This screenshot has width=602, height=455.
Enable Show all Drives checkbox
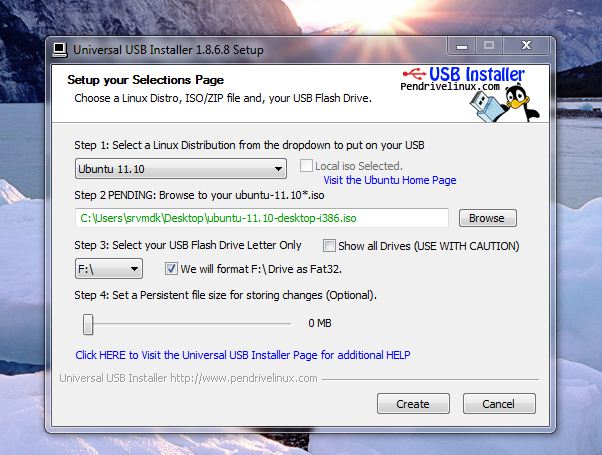coord(329,246)
